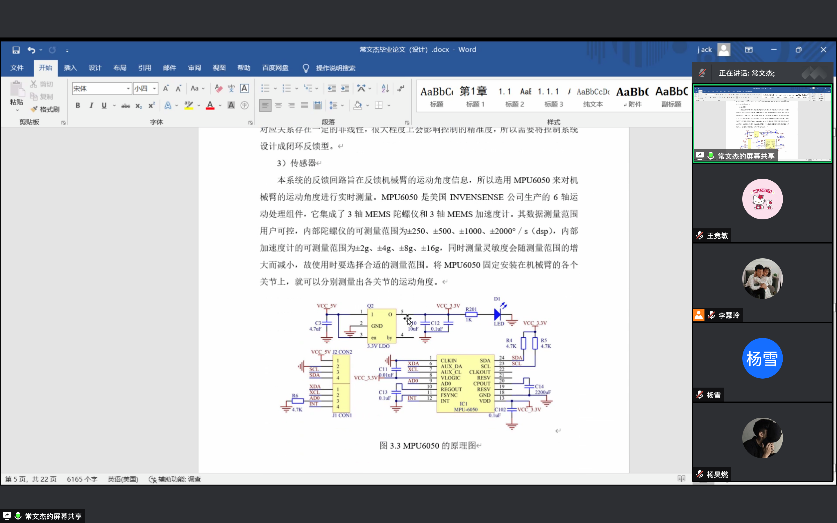Screen dimensions: 837x523
Task: Apply a bulleted list
Action: pyautogui.click(x=265, y=88)
